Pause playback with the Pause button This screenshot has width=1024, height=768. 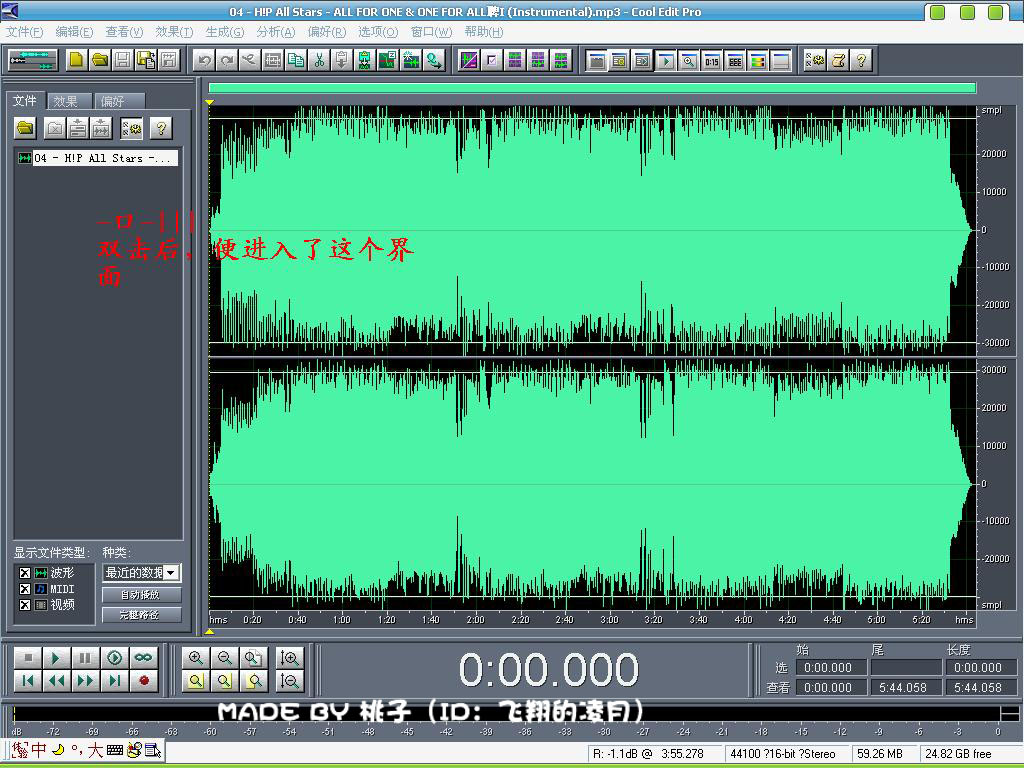click(85, 658)
